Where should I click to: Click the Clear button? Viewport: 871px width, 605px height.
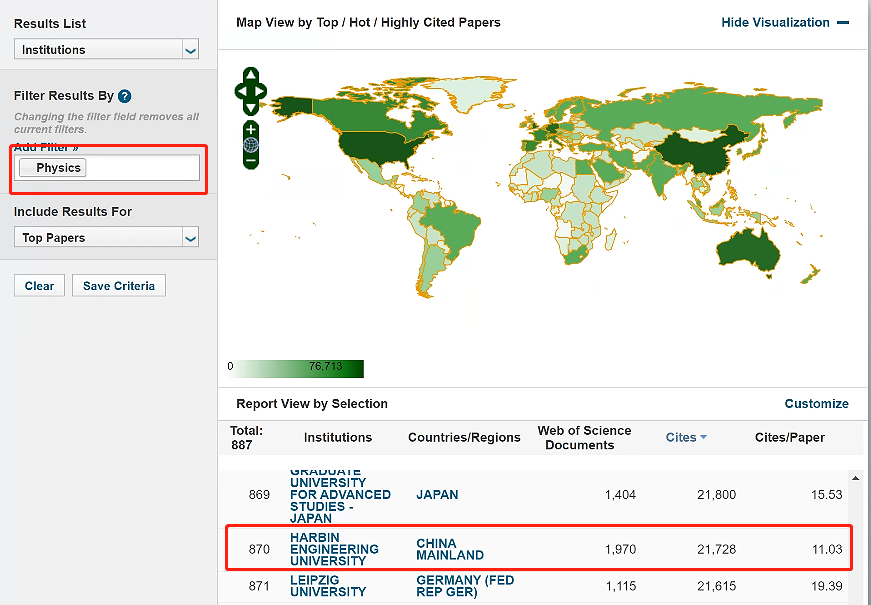coord(39,286)
